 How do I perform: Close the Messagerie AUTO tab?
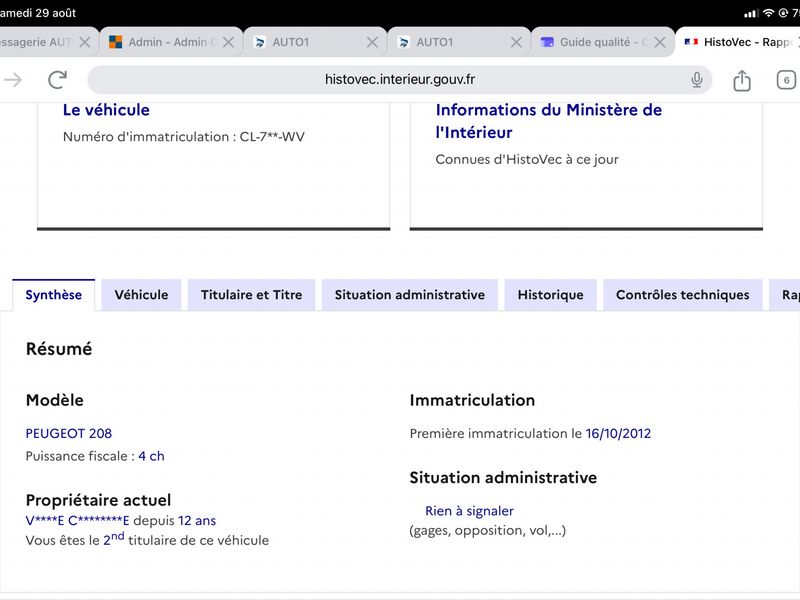click(85, 42)
